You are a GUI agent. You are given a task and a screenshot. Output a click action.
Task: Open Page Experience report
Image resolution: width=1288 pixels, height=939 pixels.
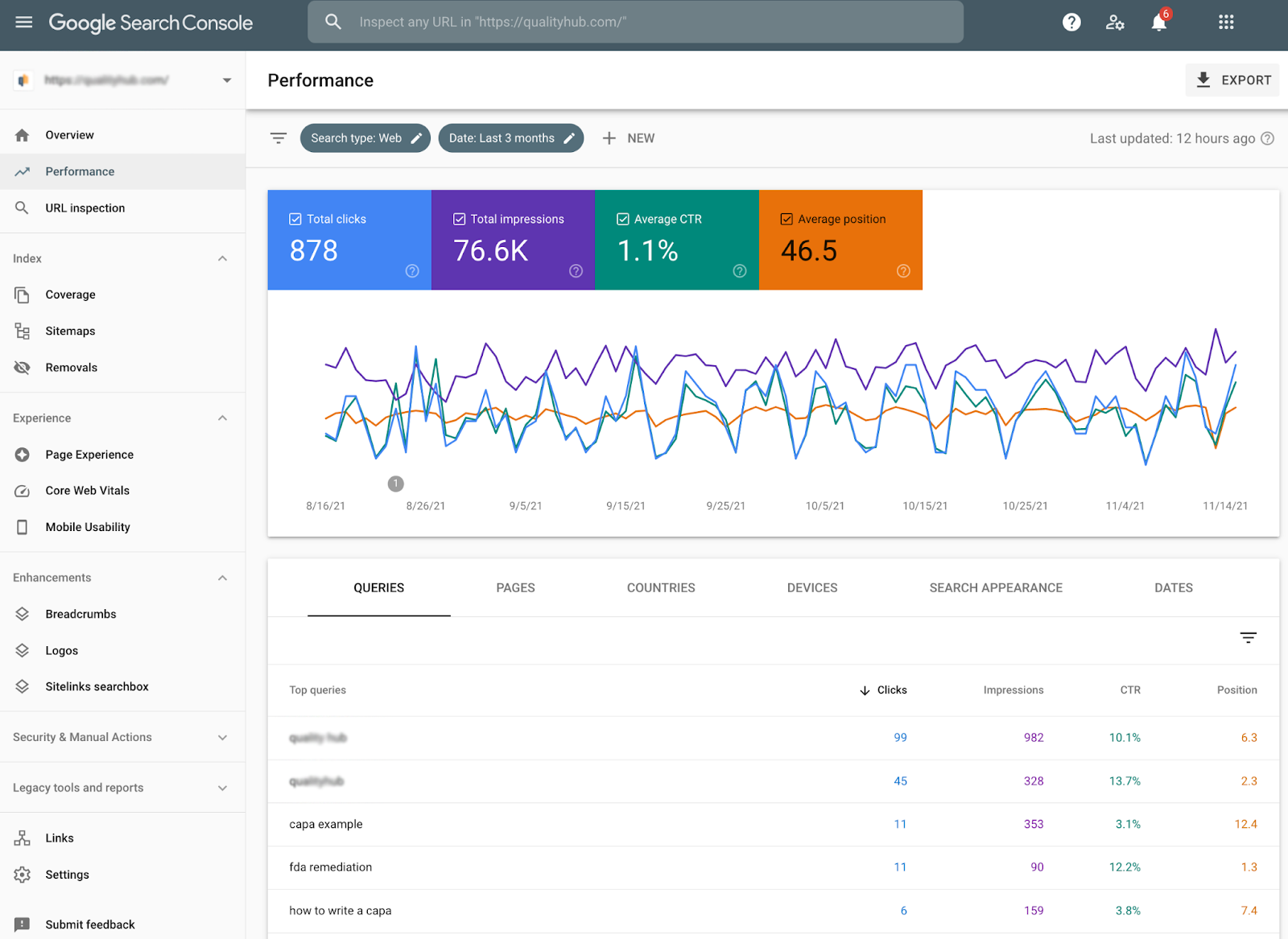pyautogui.click(x=89, y=455)
